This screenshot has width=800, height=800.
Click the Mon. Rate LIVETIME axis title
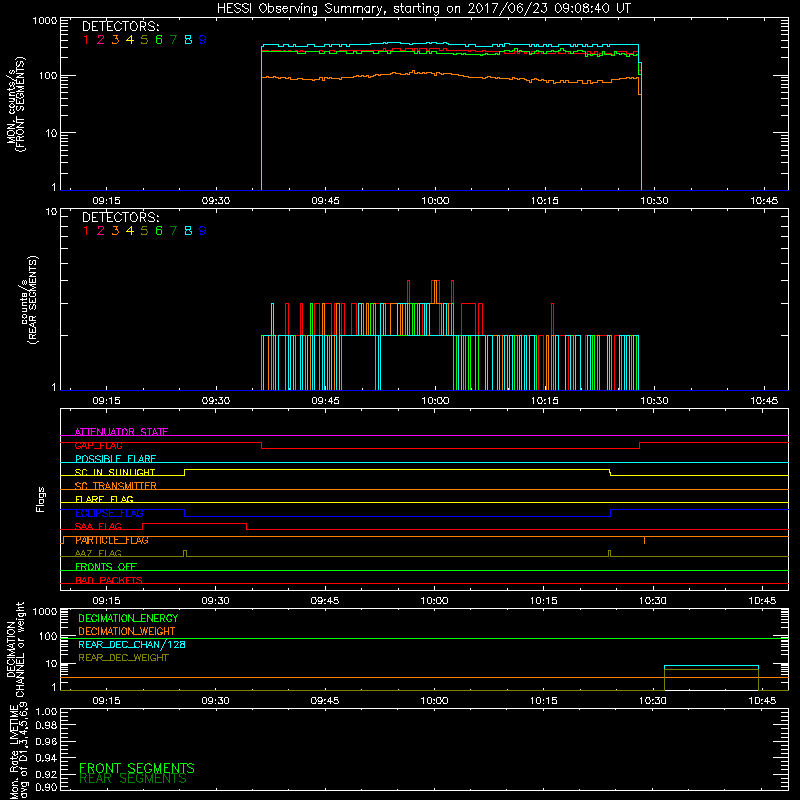pos(19,750)
